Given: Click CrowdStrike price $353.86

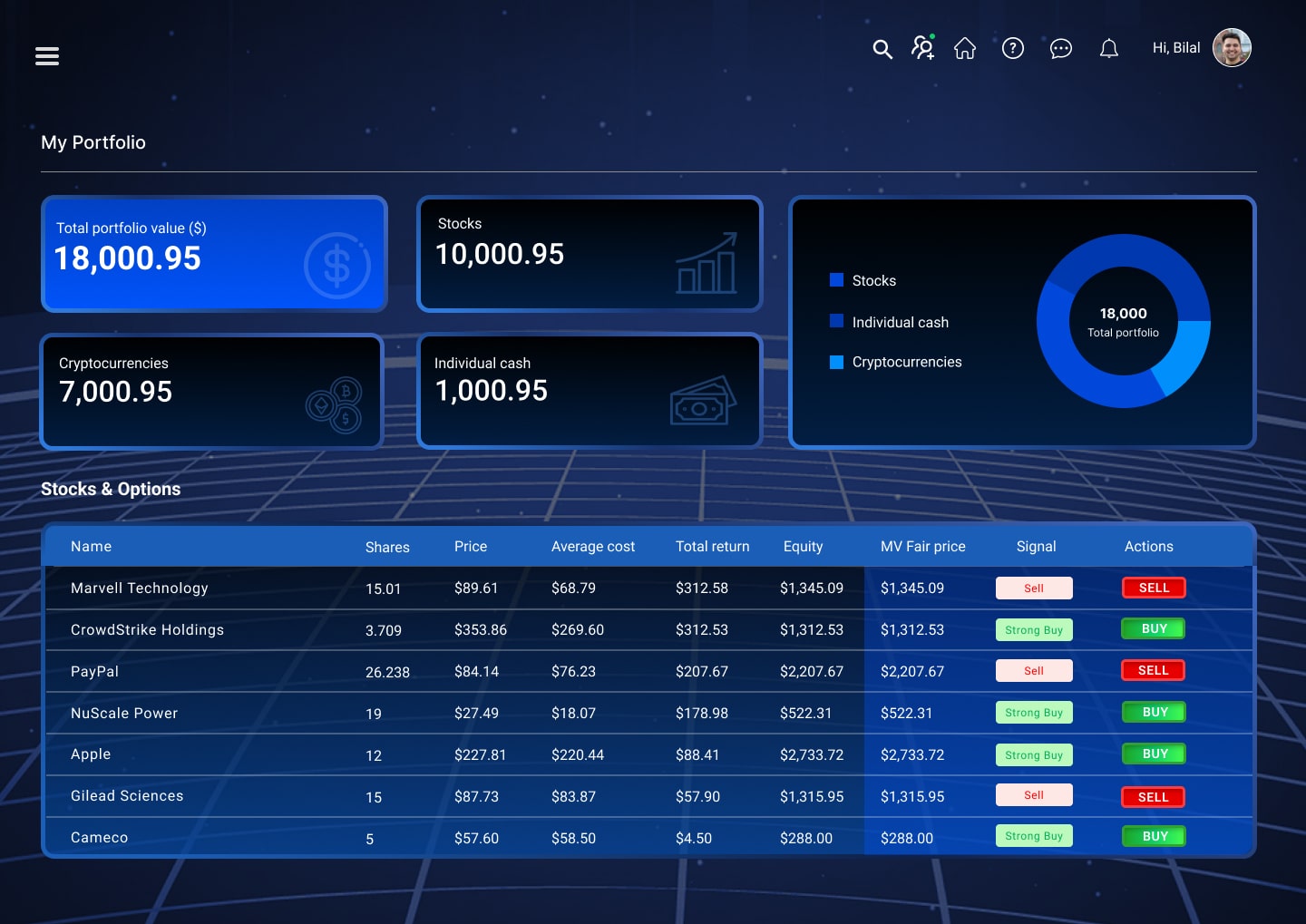Looking at the screenshot, I should (481, 630).
